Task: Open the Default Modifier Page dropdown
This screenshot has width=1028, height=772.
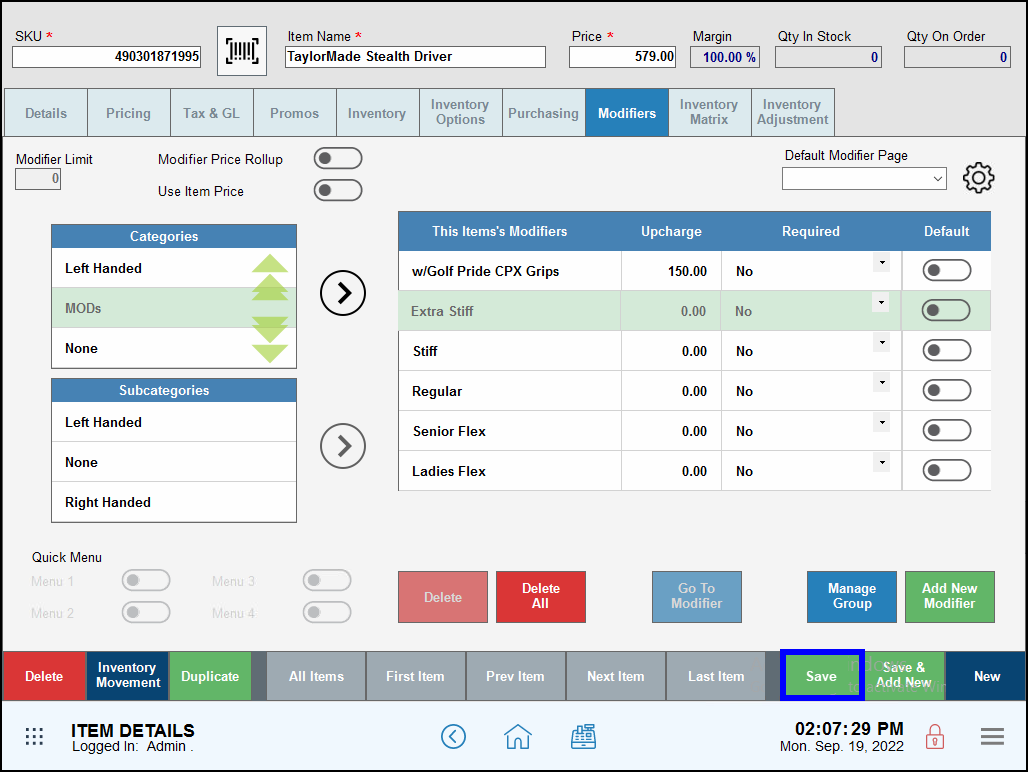Action: [x=864, y=178]
